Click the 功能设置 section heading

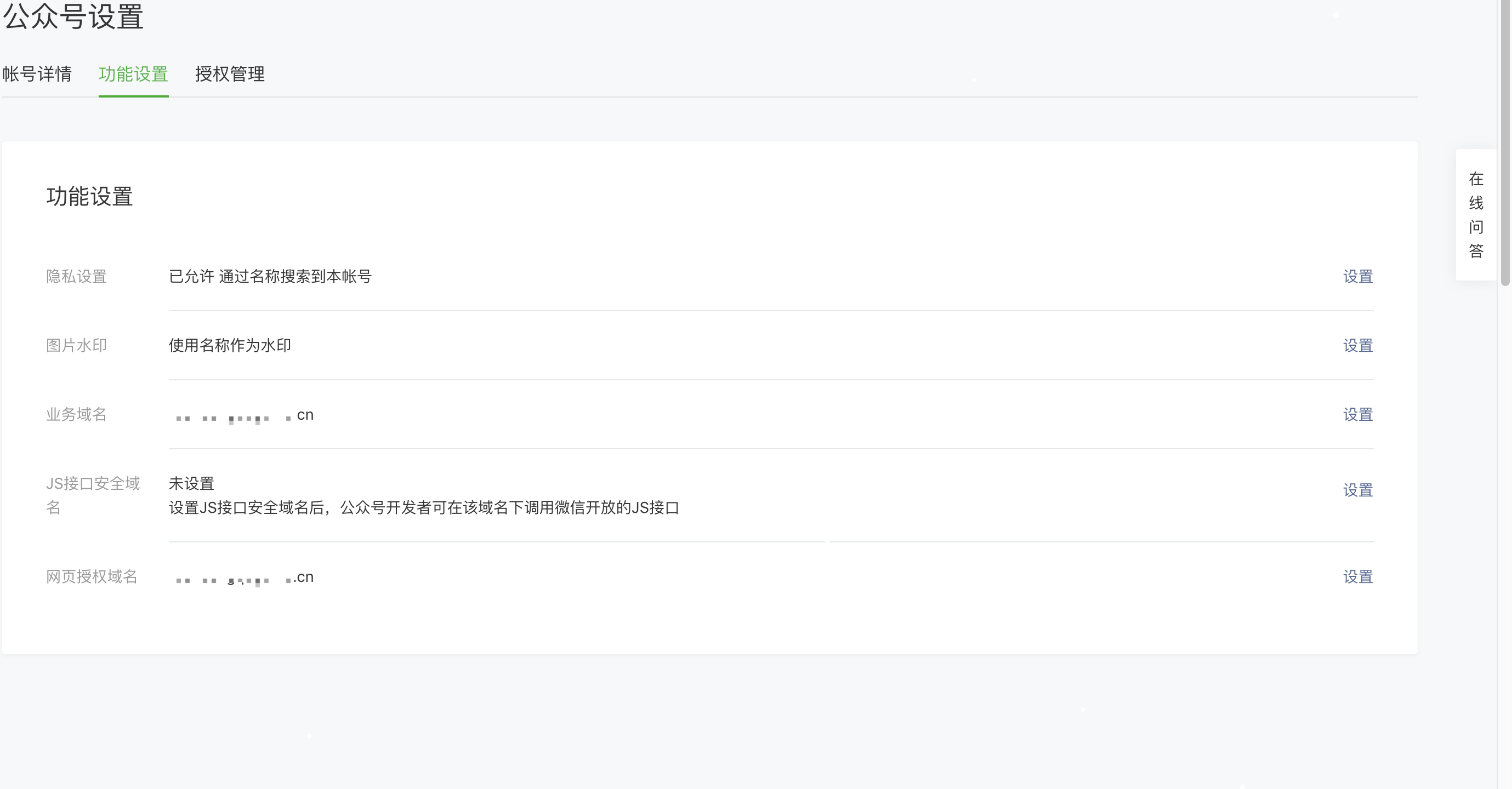89,197
